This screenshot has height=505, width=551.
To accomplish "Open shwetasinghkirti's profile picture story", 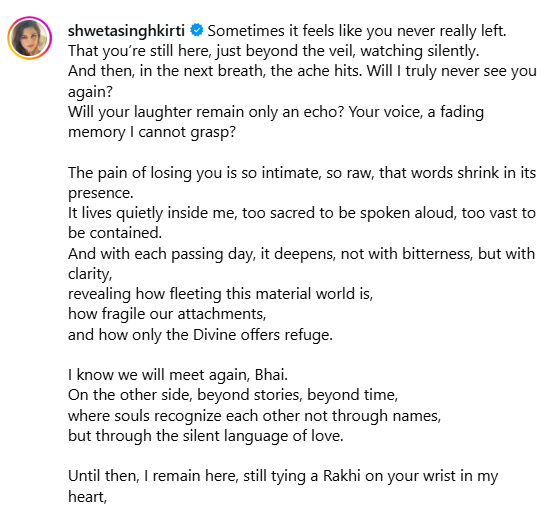I will point(30,38).
